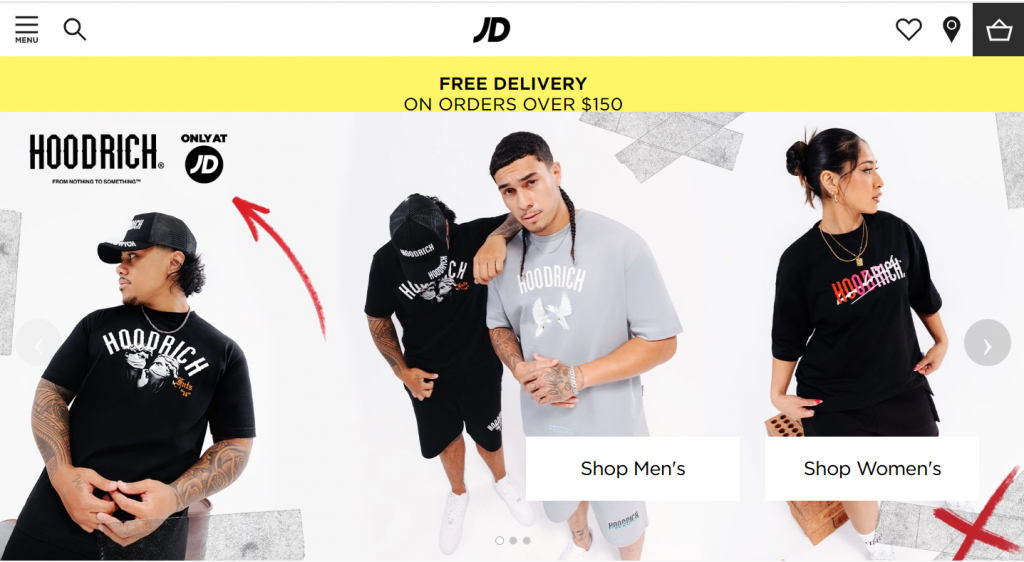
Task: Select the first carousel dot
Action: 500,540
